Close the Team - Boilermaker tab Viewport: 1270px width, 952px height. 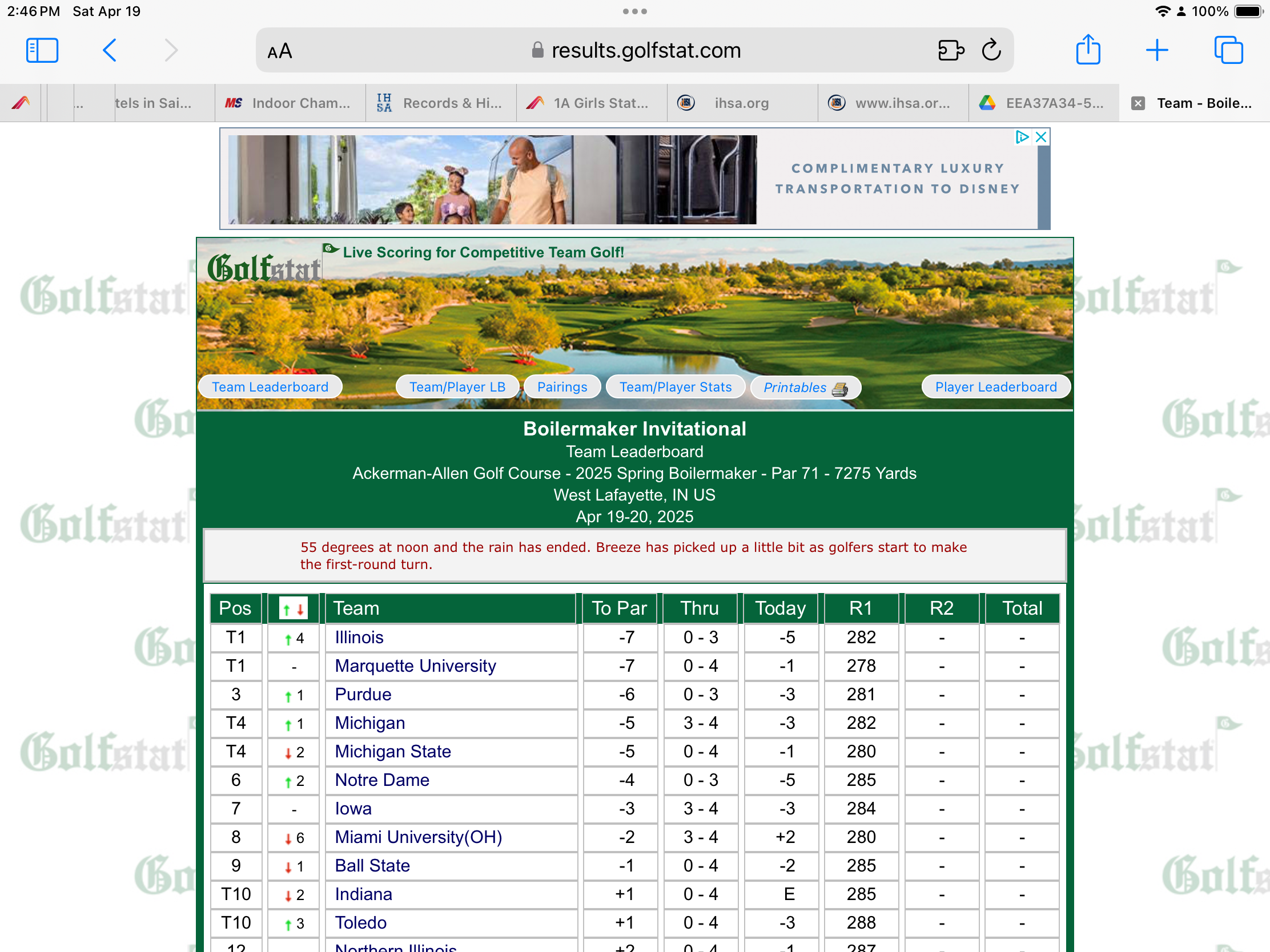pos(1138,103)
